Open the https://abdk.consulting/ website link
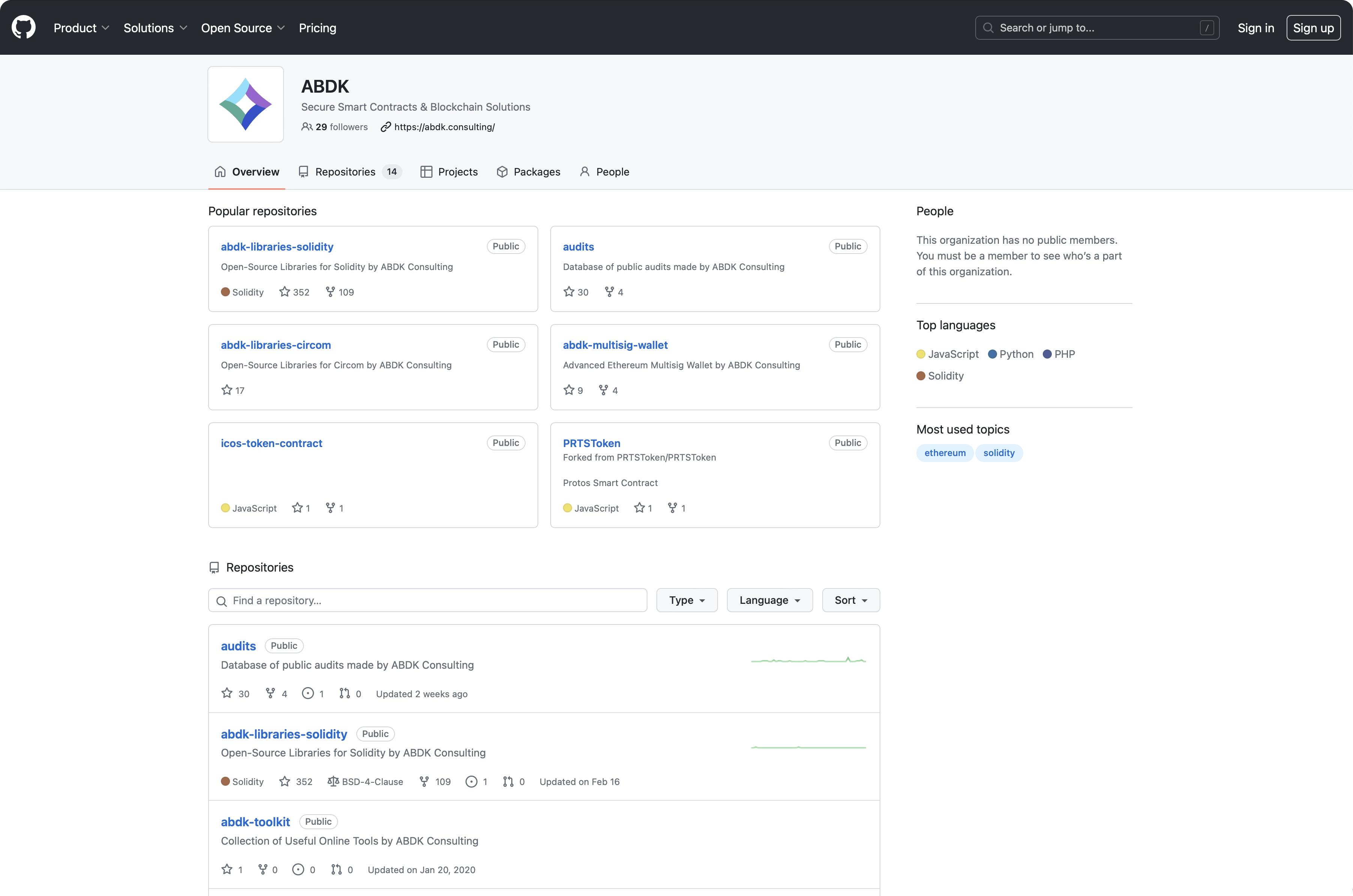The height and width of the screenshot is (896, 1353). click(444, 127)
